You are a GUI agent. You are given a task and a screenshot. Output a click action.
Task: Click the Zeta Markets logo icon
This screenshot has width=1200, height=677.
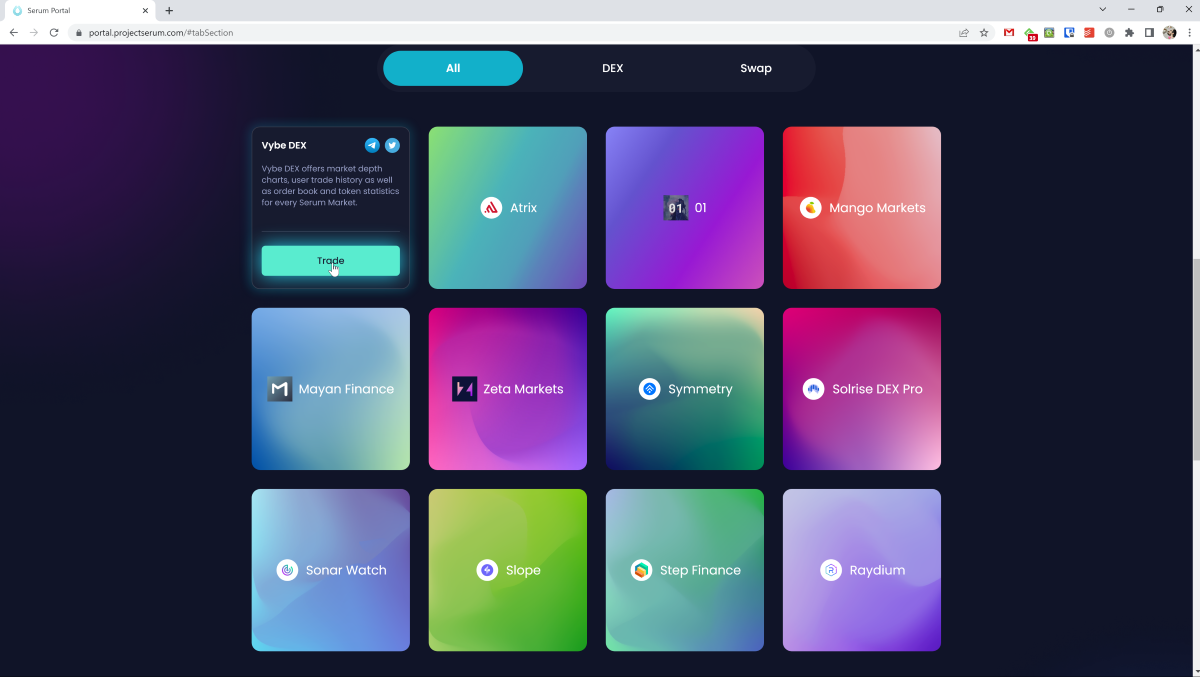[x=464, y=389]
